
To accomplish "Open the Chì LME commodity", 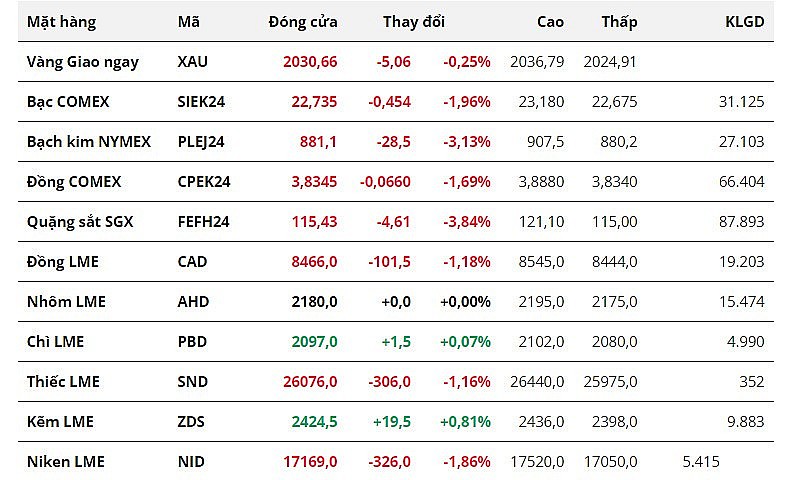I will [x=55, y=341].
